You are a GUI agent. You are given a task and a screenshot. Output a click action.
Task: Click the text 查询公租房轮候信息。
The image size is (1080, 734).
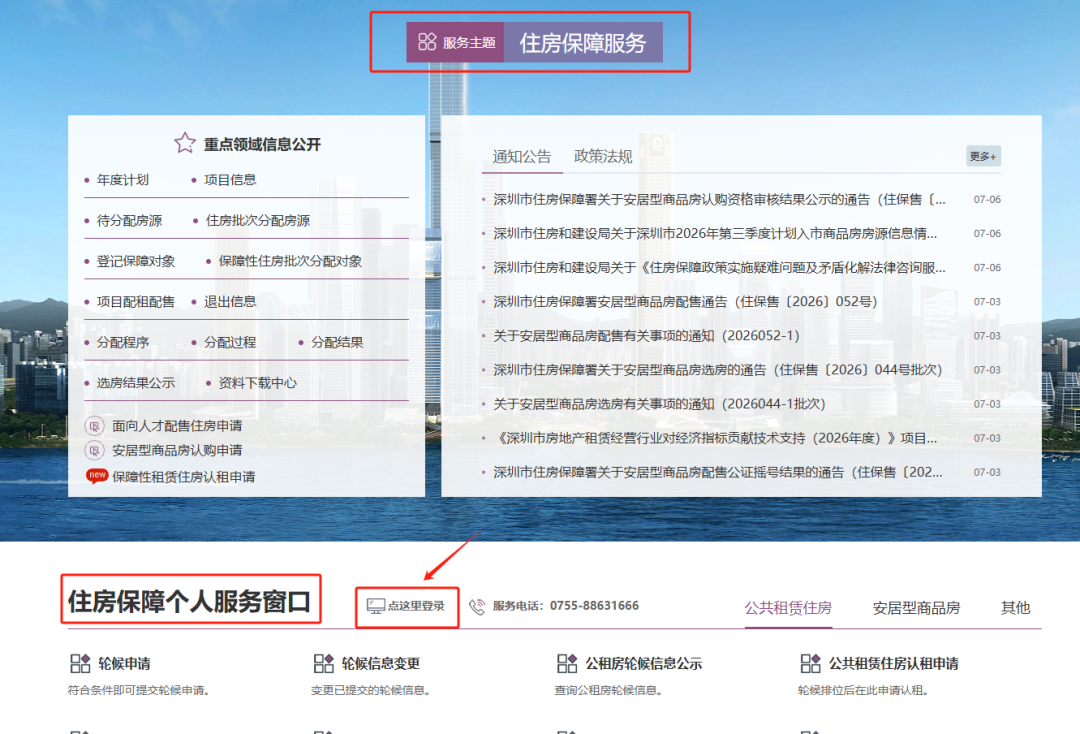pyautogui.click(x=608, y=690)
